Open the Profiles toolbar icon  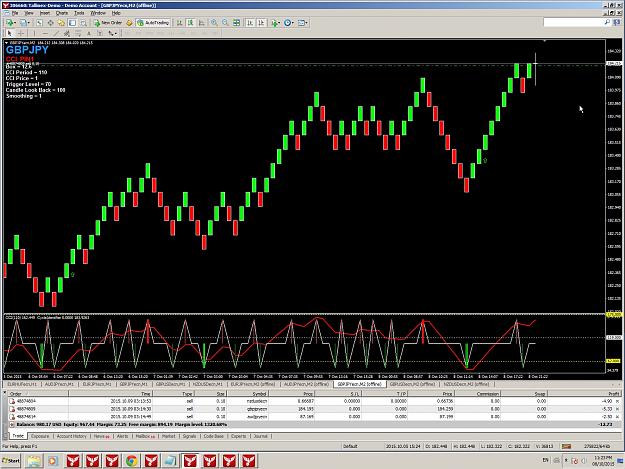coord(23,23)
